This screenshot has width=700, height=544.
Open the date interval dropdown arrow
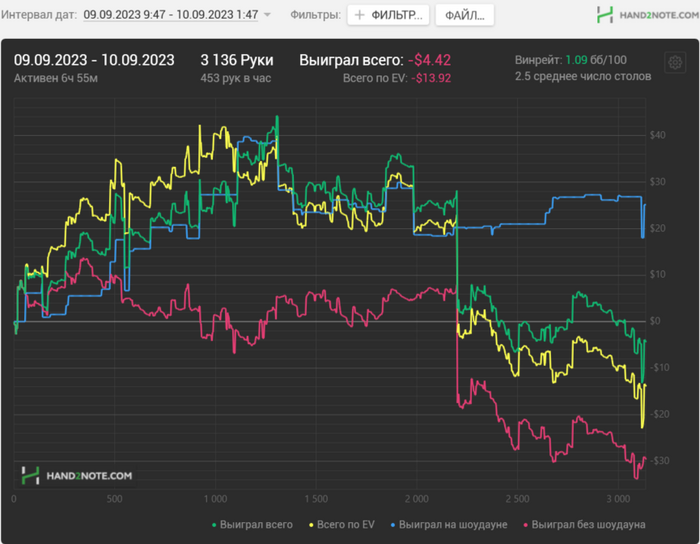267,15
